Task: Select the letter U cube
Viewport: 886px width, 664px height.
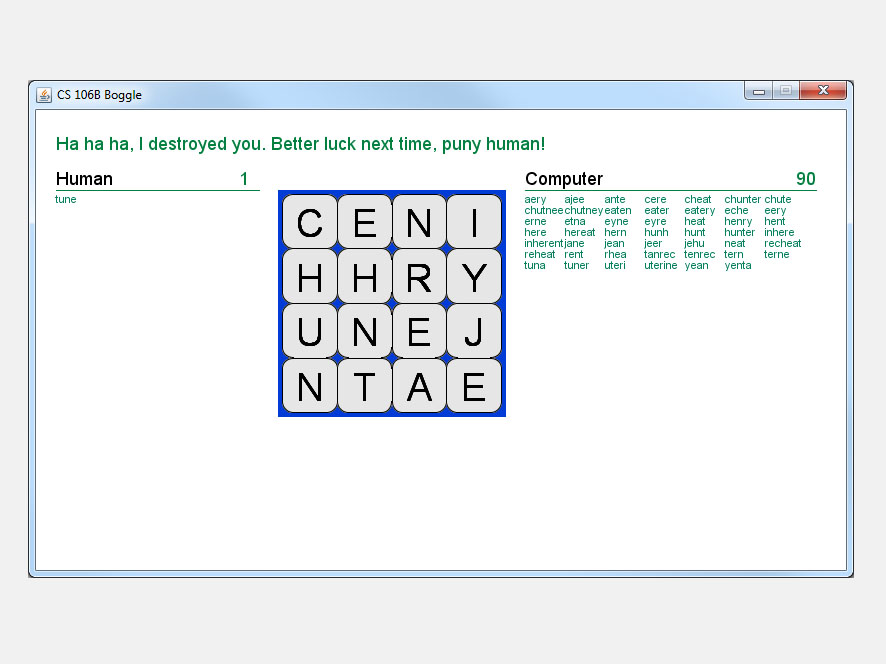Action: (310, 331)
